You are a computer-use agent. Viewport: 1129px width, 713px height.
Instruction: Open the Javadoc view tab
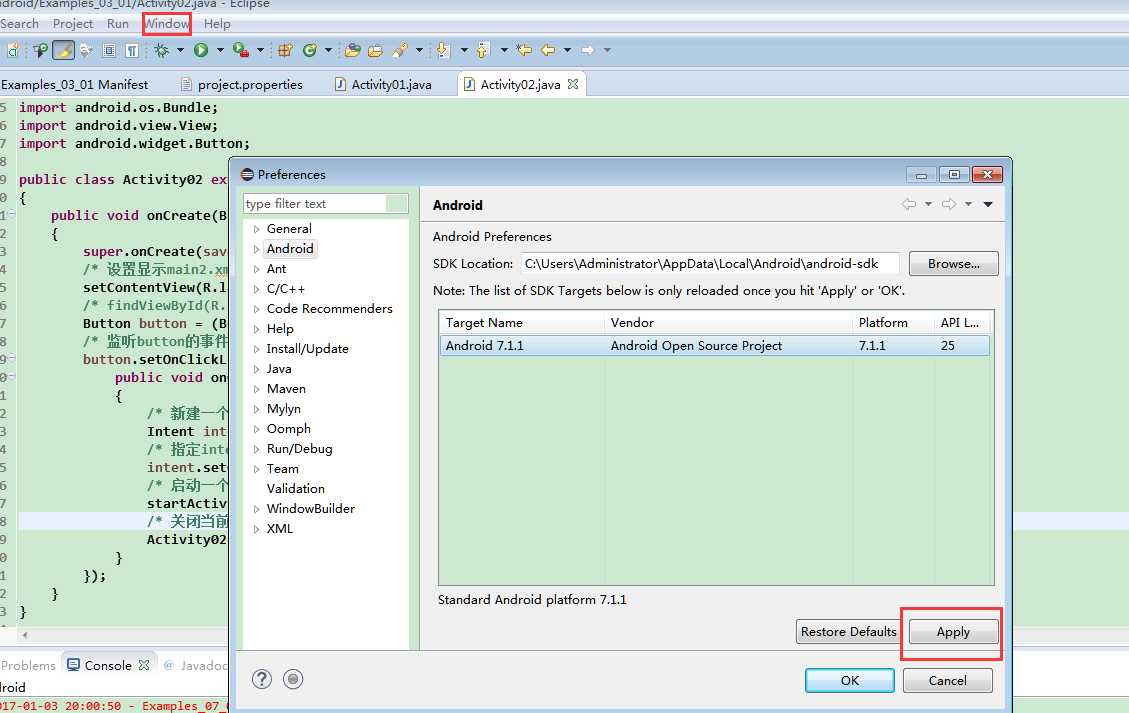pyautogui.click(x=196, y=665)
